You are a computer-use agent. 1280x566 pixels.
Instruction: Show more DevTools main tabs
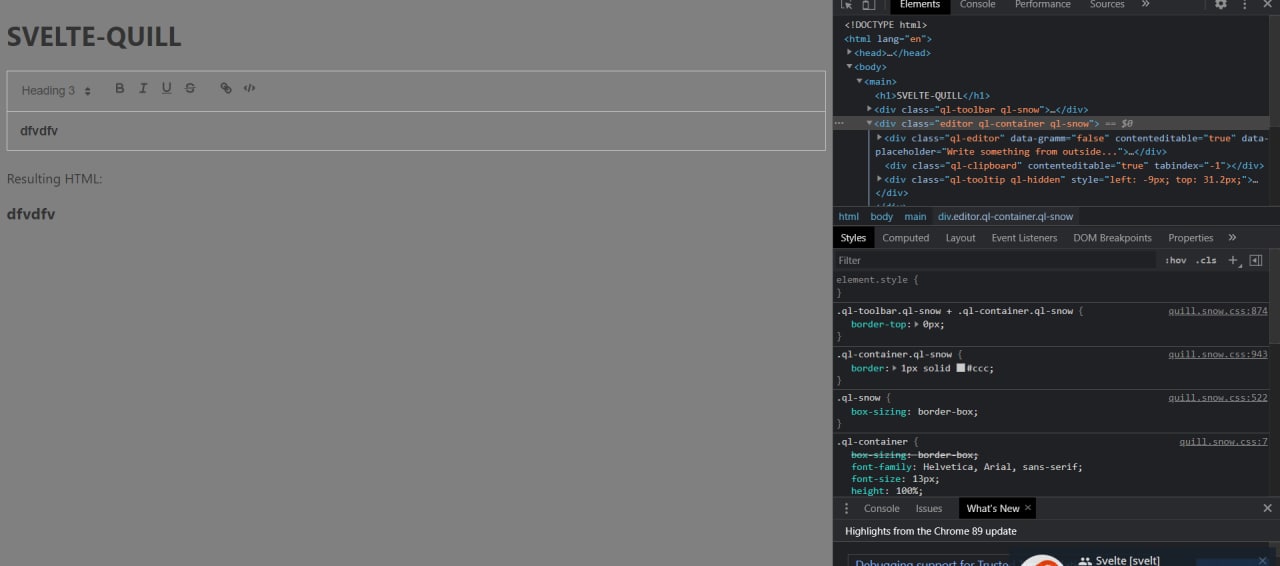coord(1145,5)
